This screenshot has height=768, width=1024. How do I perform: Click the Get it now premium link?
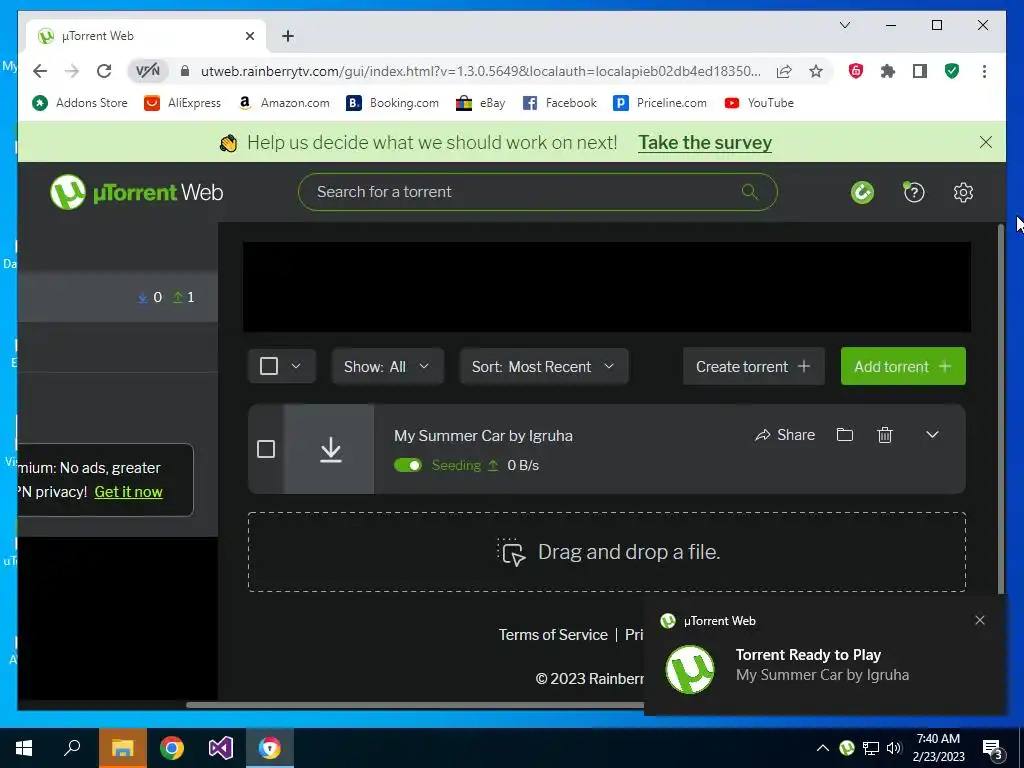[x=129, y=492]
